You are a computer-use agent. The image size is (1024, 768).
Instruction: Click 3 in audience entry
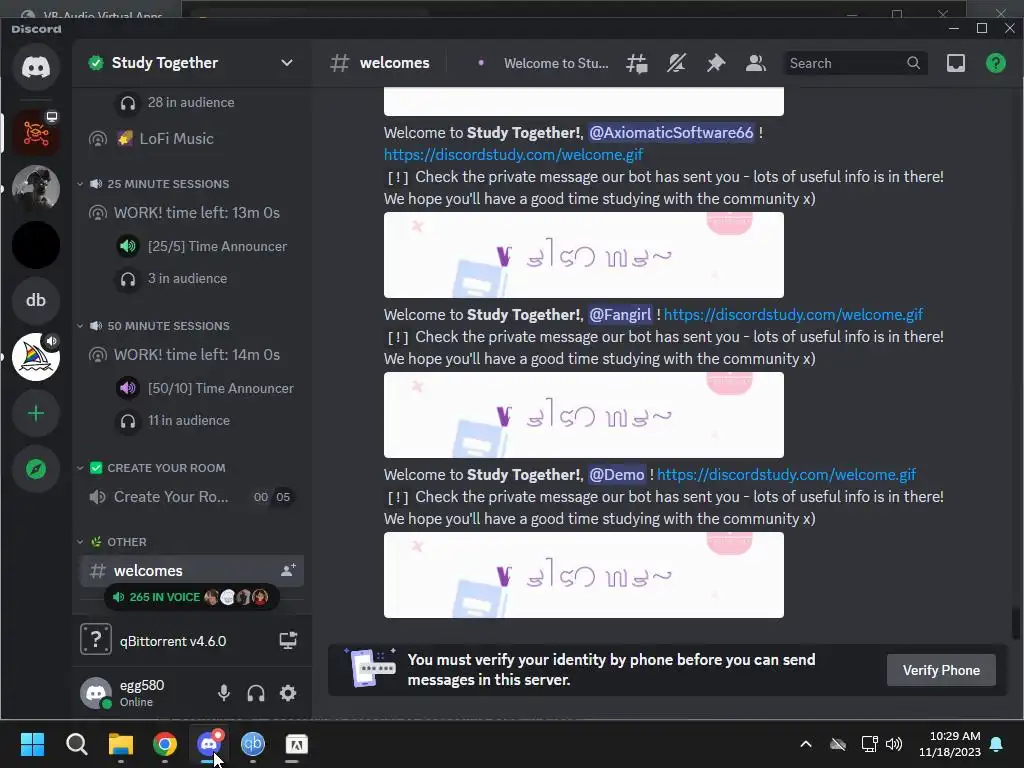click(x=172, y=279)
